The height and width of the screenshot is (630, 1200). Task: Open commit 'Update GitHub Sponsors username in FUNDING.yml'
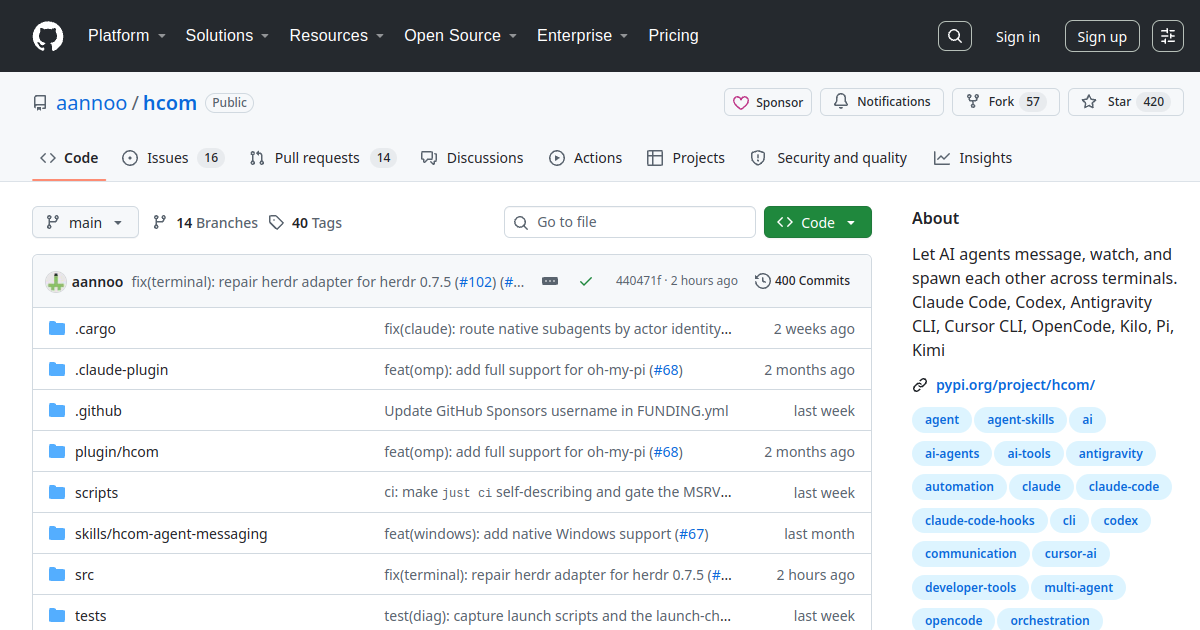[x=557, y=411]
